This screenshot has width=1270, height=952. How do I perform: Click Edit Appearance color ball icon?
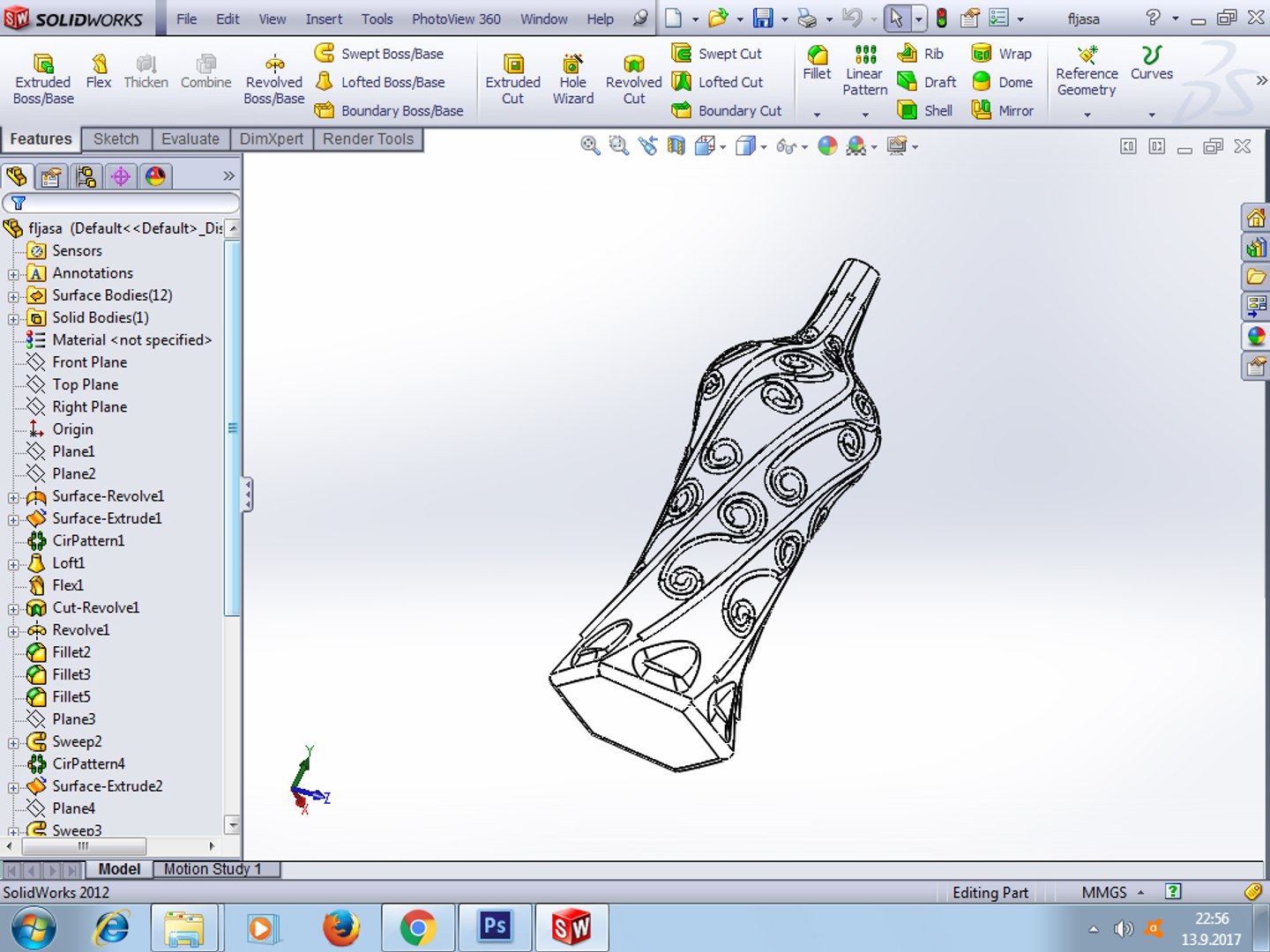click(827, 145)
